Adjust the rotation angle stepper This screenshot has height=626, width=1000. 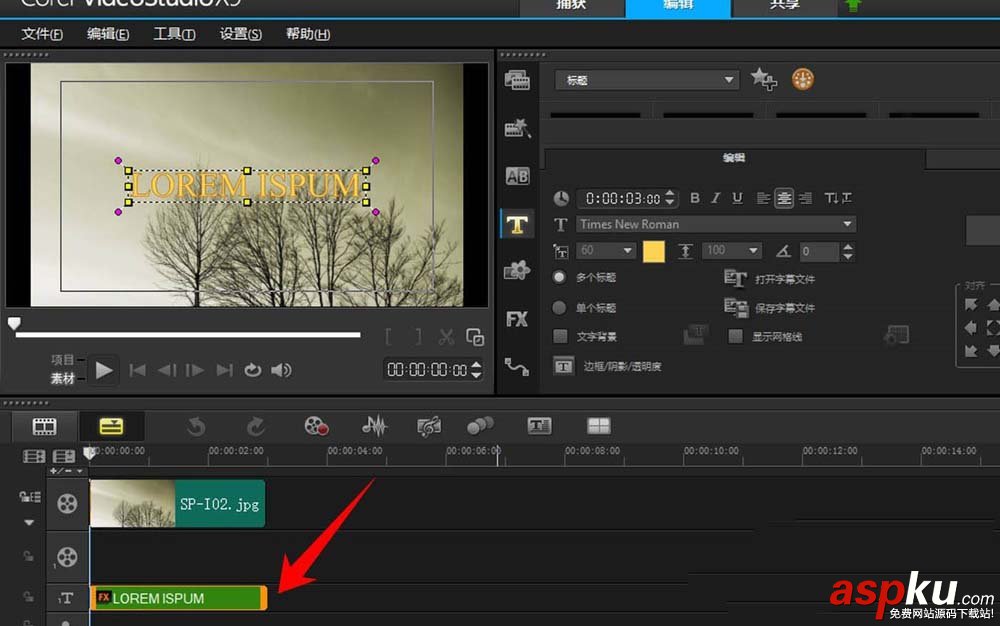(848, 252)
